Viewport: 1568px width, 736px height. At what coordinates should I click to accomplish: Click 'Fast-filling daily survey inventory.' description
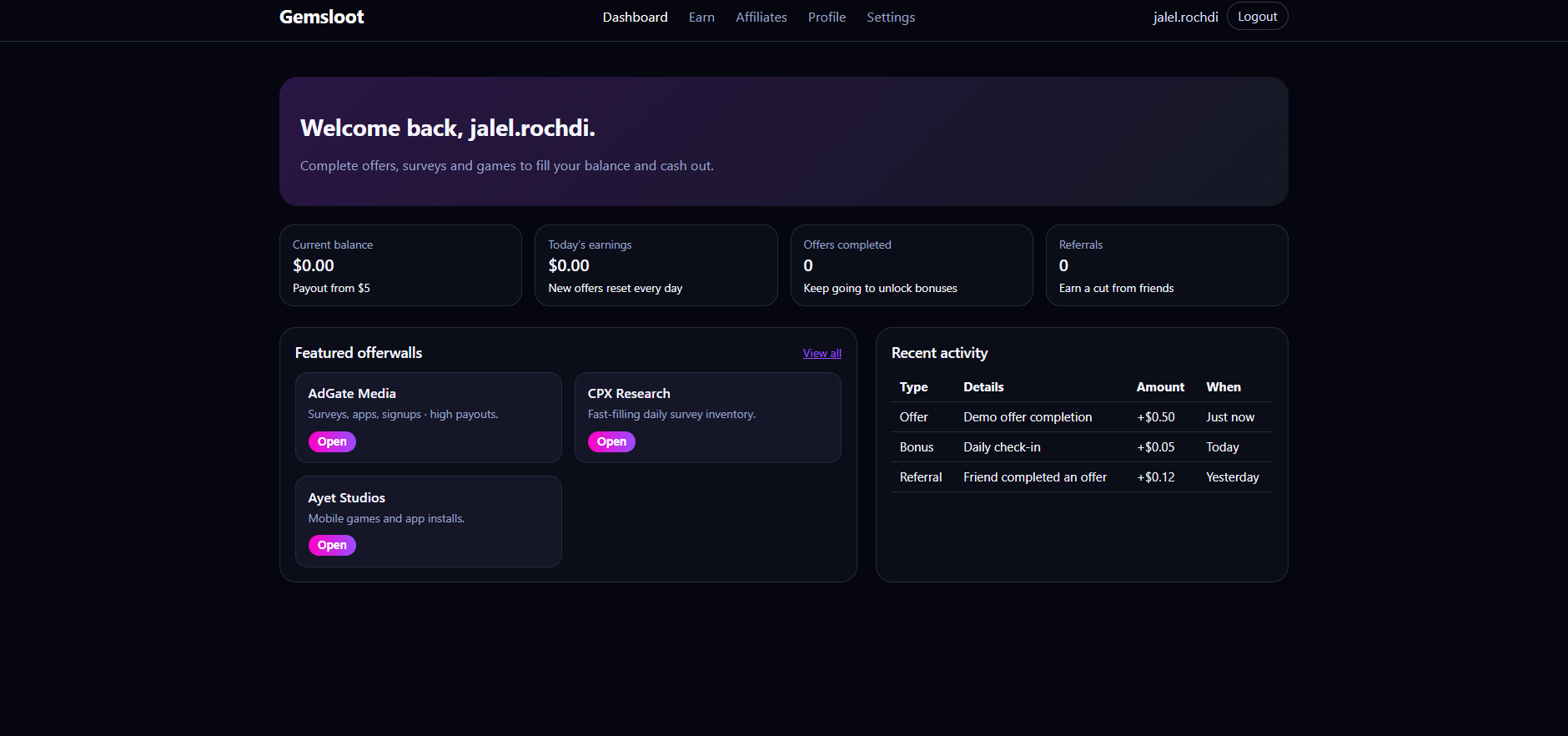[x=671, y=414]
